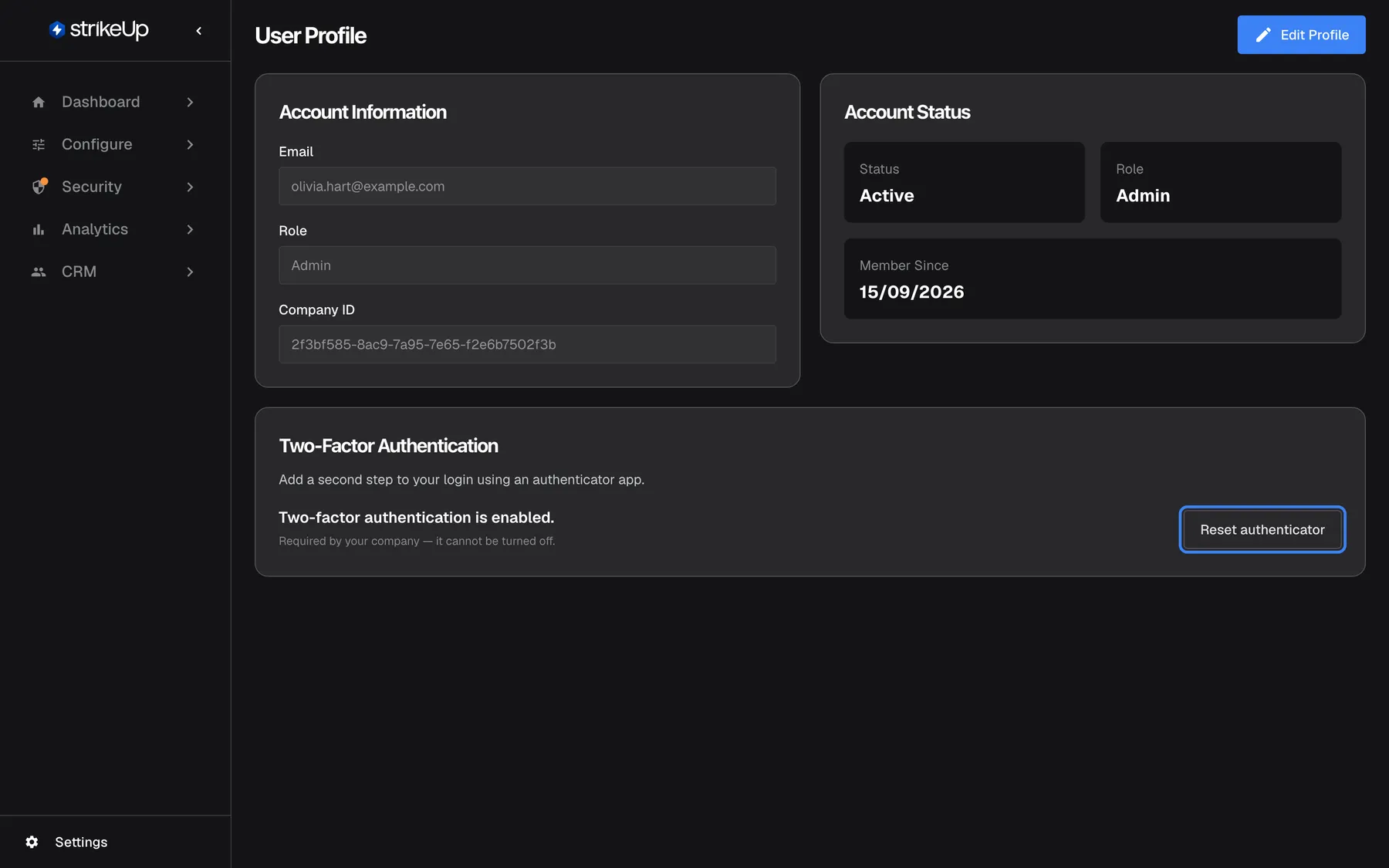Expand the Analytics menu chevron

pyautogui.click(x=190, y=229)
